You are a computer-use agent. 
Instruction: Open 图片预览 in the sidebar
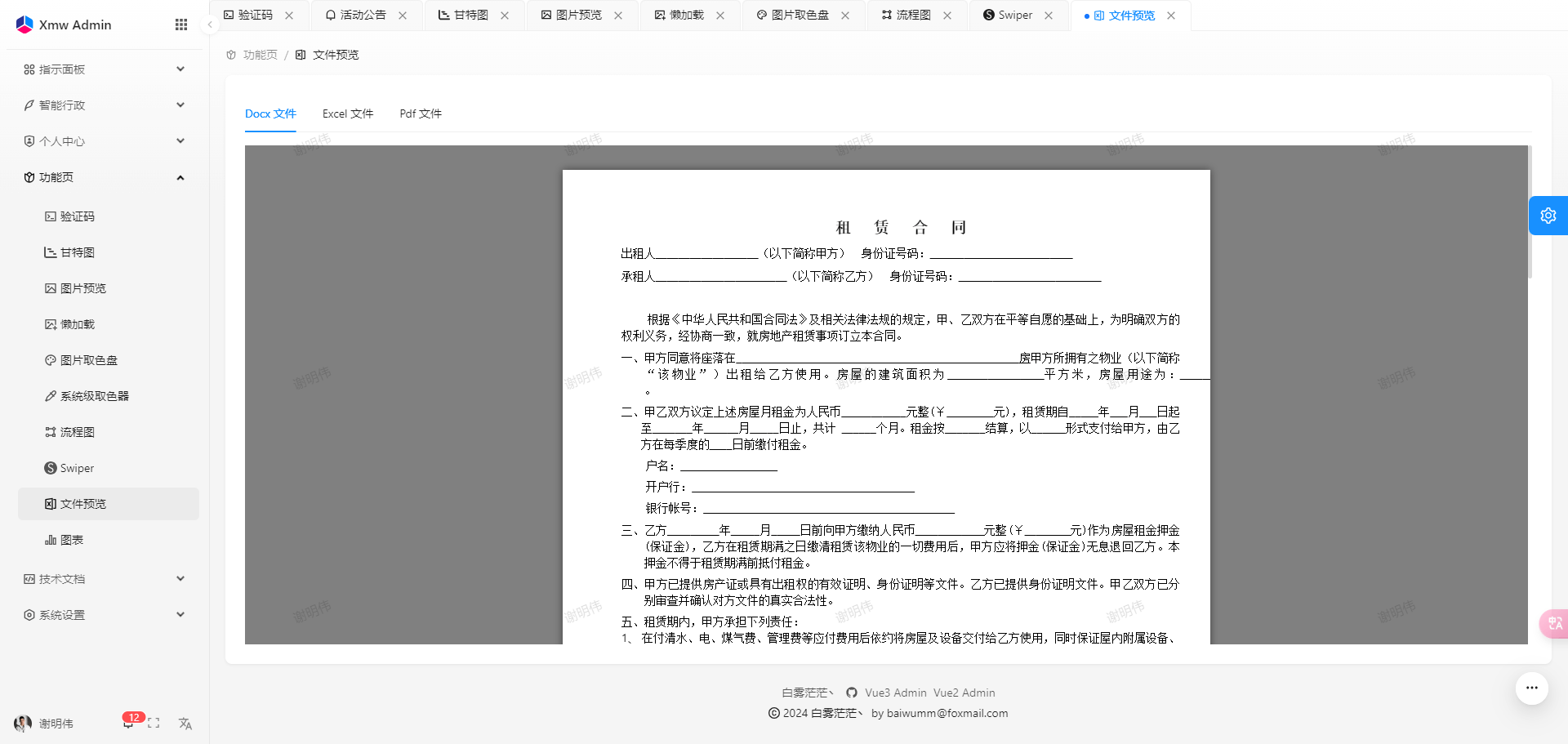click(x=109, y=288)
